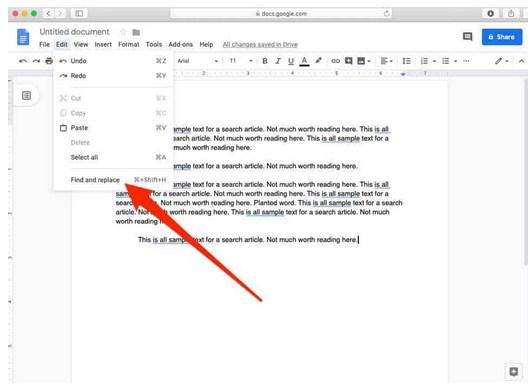Open the File menu
Viewport: 528px width, 389px height.
(44, 44)
